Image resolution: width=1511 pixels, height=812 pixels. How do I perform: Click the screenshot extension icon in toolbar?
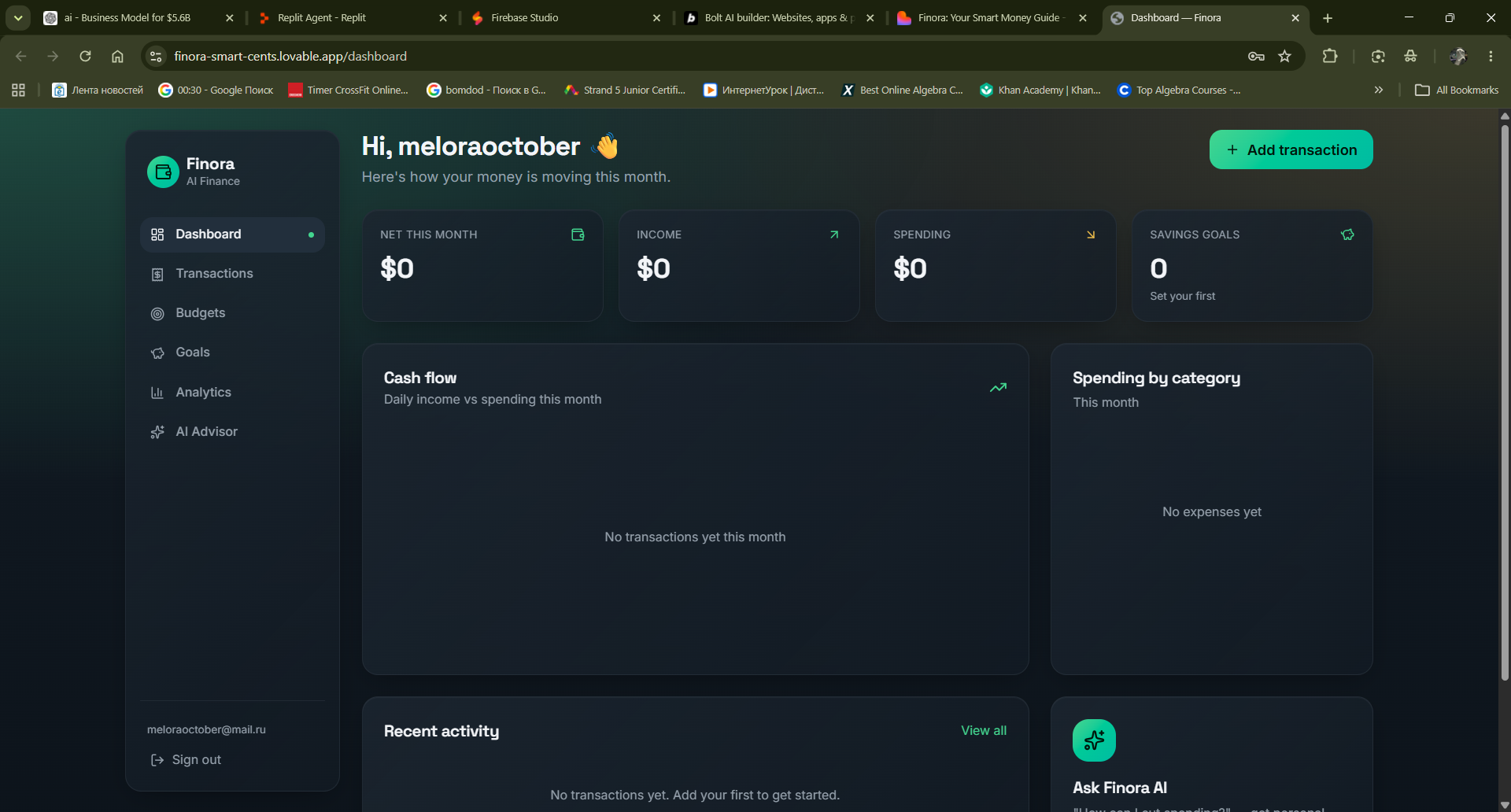click(x=1378, y=56)
